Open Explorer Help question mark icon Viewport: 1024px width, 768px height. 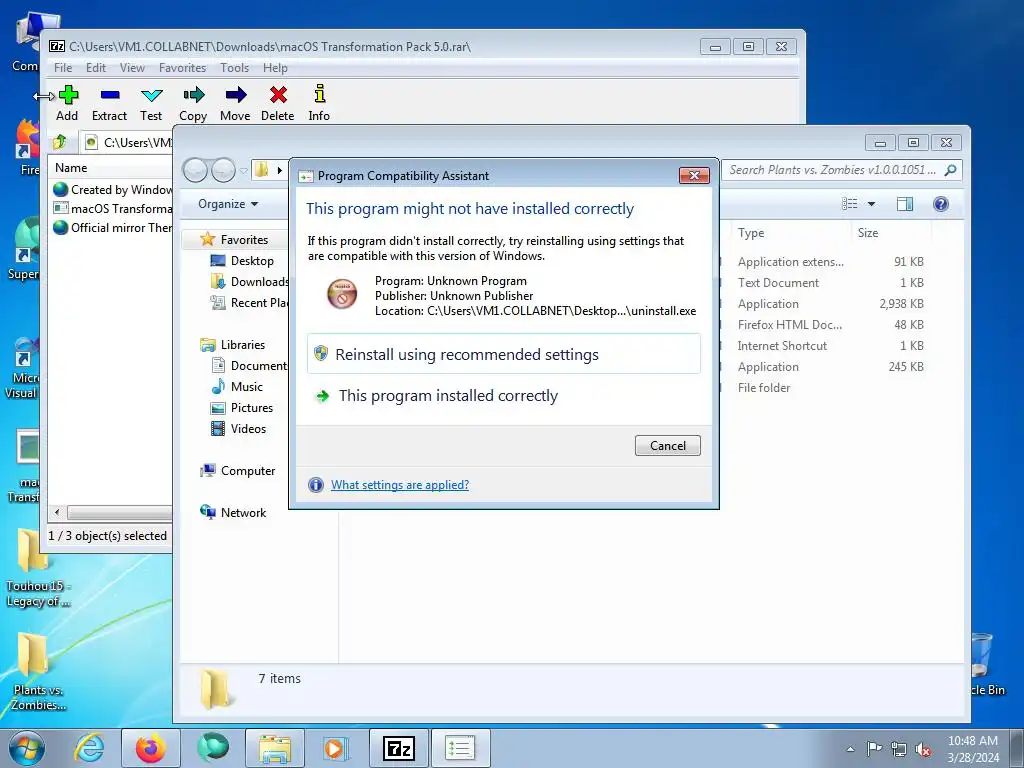tap(940, 204)
